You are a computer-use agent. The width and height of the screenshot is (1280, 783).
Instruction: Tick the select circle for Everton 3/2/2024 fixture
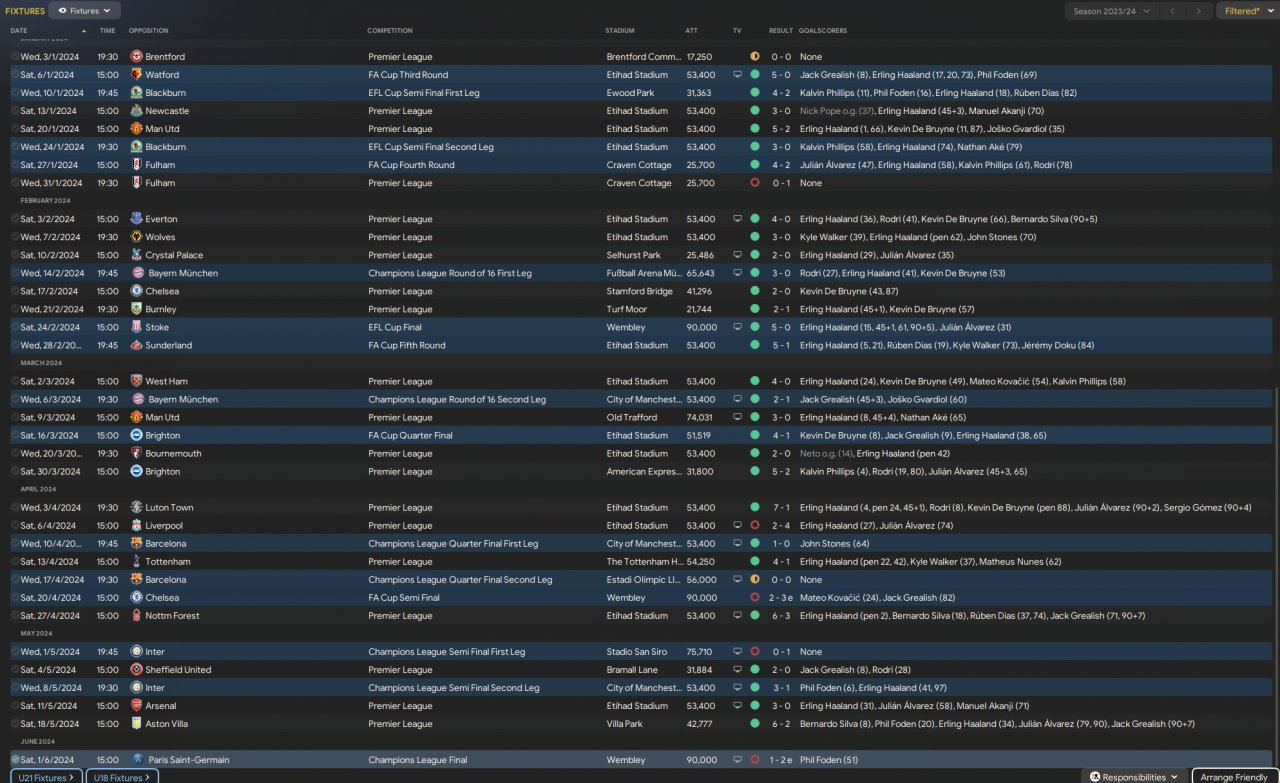(15, 219)
